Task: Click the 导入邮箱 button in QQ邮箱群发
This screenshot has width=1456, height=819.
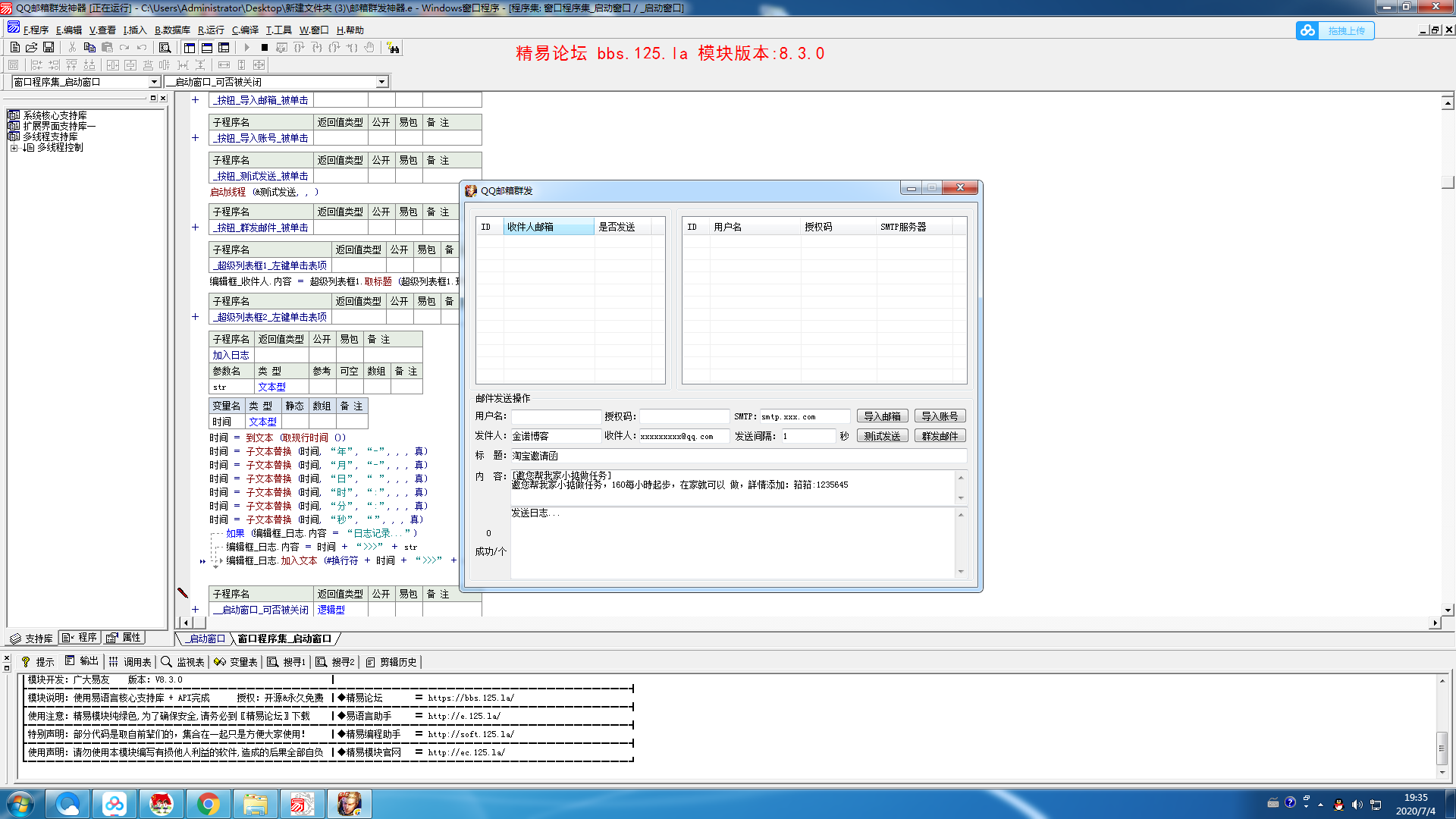Action: [882, 416]
